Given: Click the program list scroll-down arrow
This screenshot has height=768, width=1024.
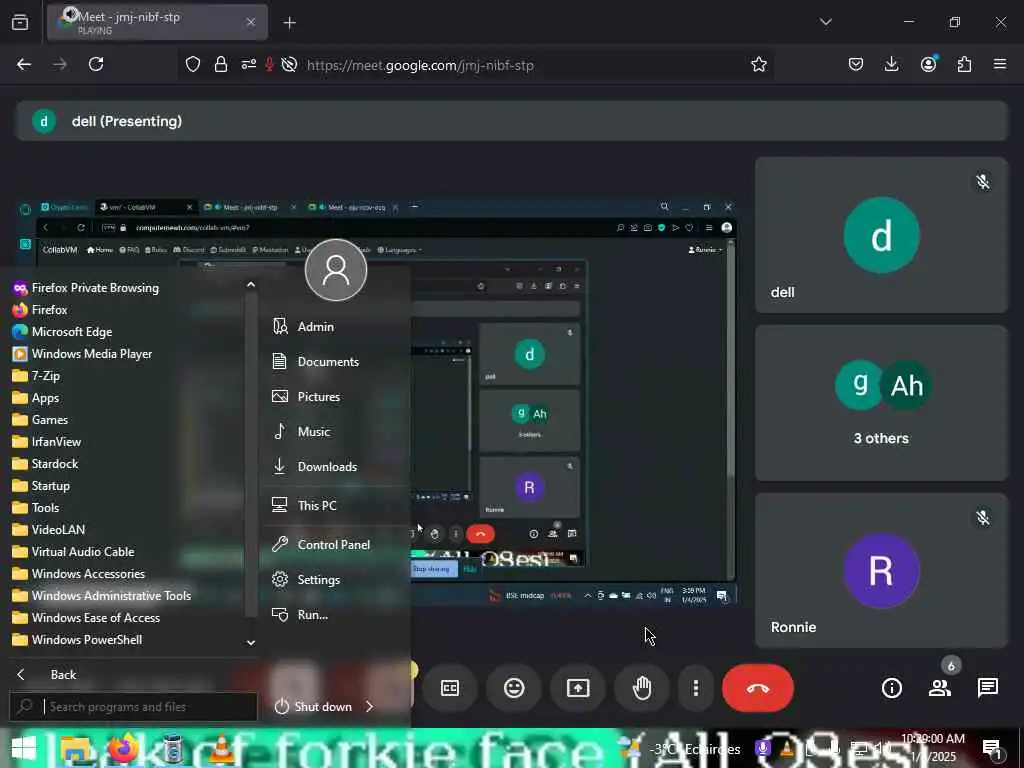Looking at the screenshot, I should (x=251, y=643).
